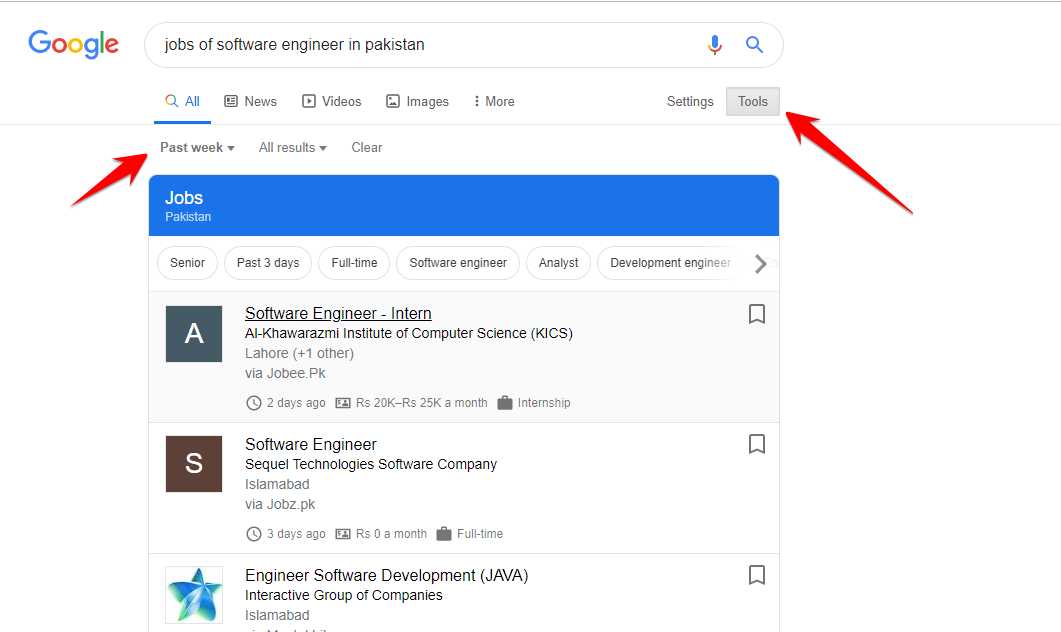This screenshot has width=1061, height=632.
Task: Start voice search with microphone icon
Action: 714,45
